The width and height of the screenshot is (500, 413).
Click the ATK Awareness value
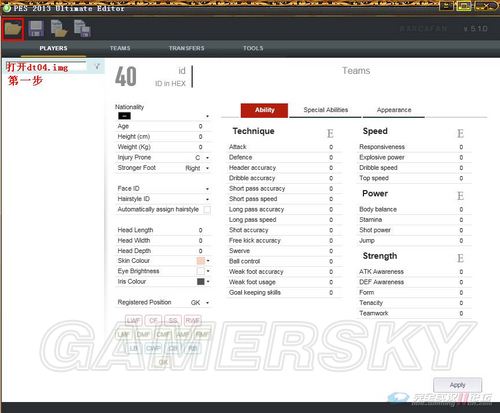tap(461, 272)
